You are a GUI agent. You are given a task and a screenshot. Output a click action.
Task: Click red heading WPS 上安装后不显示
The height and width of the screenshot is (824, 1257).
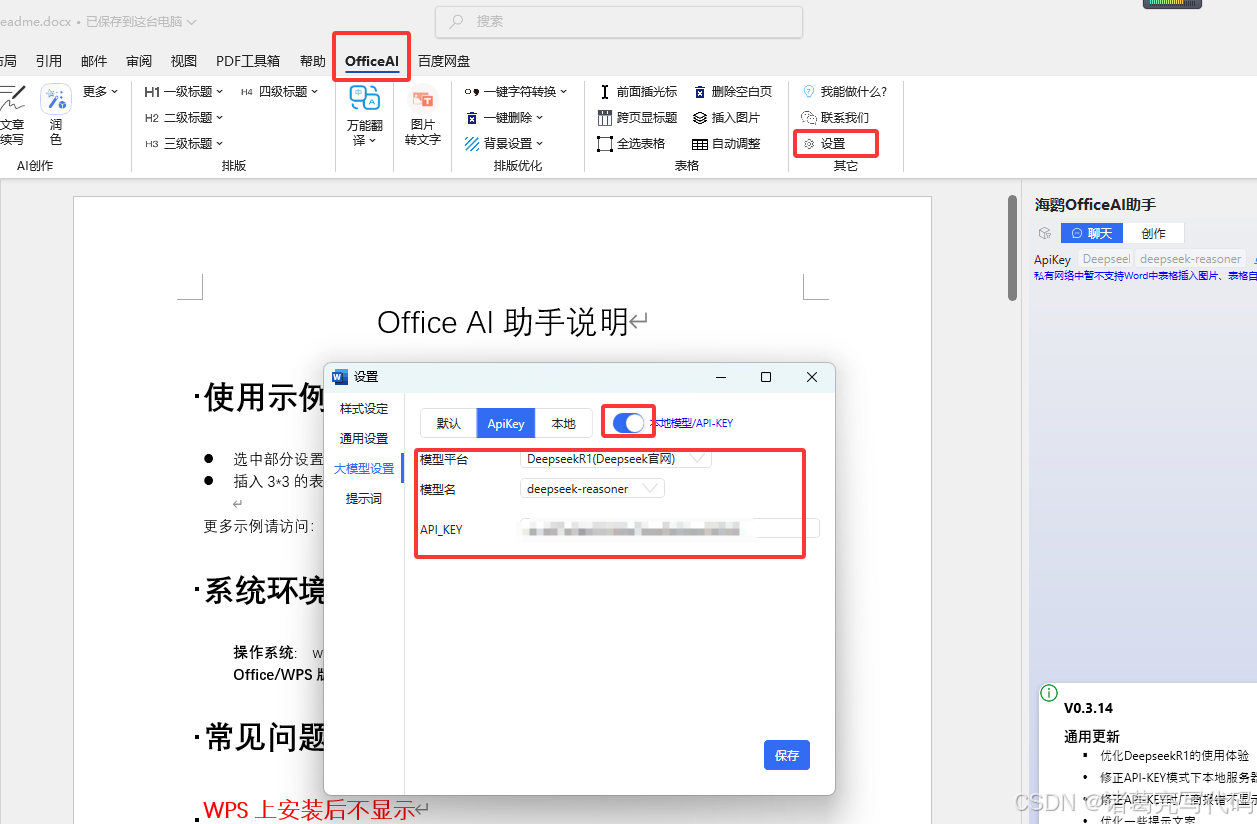[308, 809]
